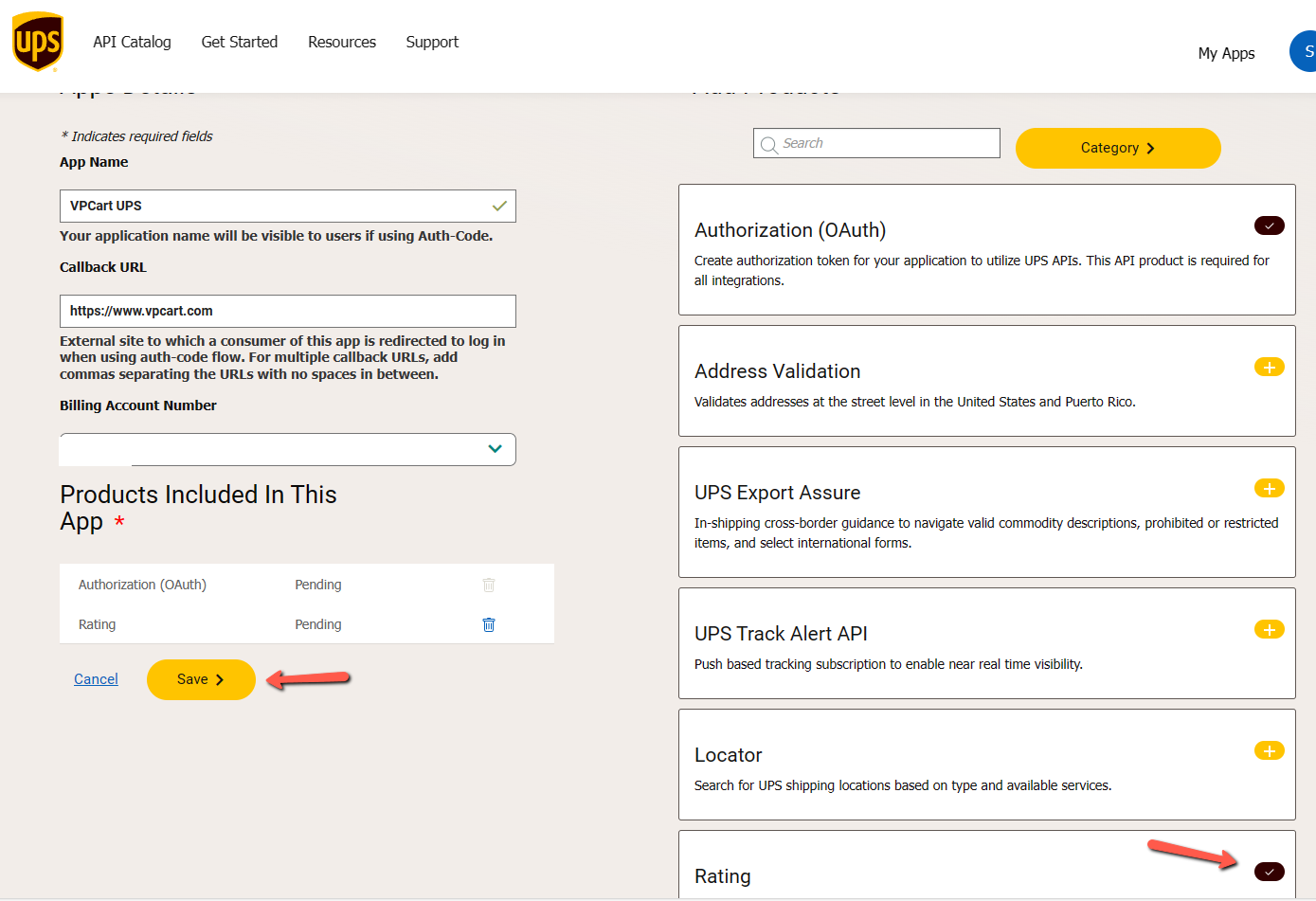Click the Rating card title
This screenshot has height=901, width=1316.
coord(723,876)
